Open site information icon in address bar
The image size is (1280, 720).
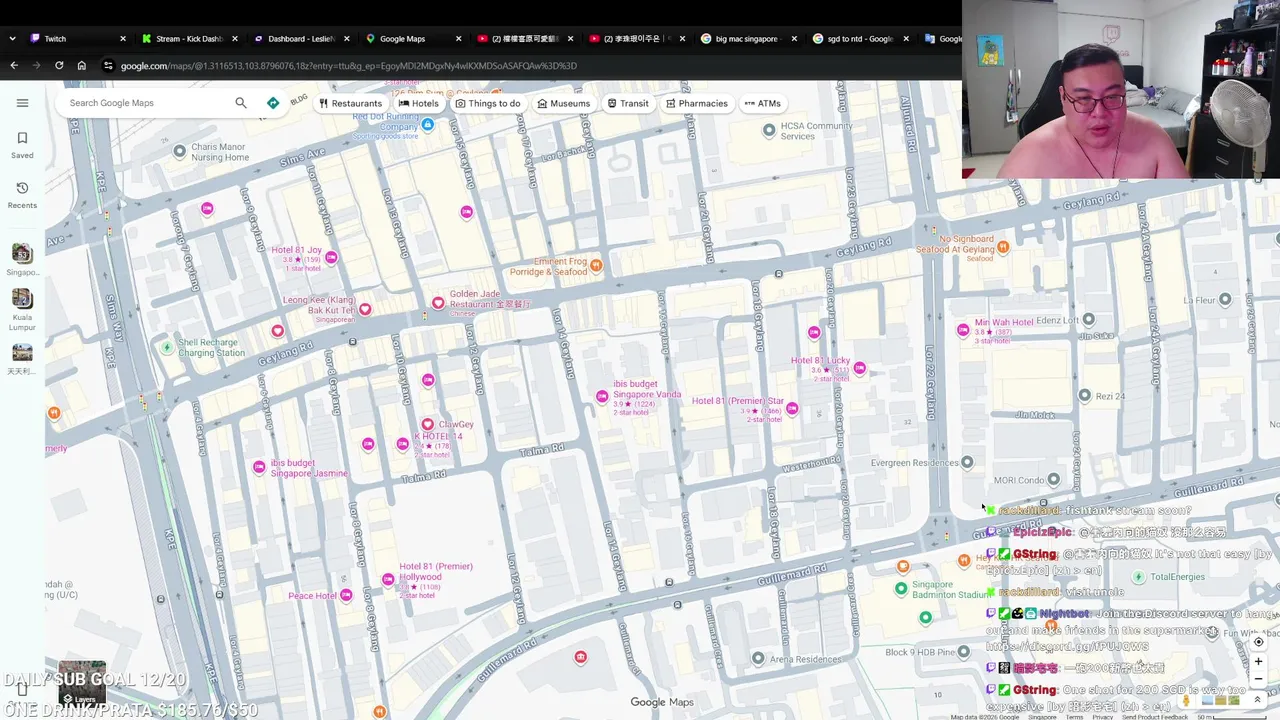pyautogui.click(x=108, y=66)
